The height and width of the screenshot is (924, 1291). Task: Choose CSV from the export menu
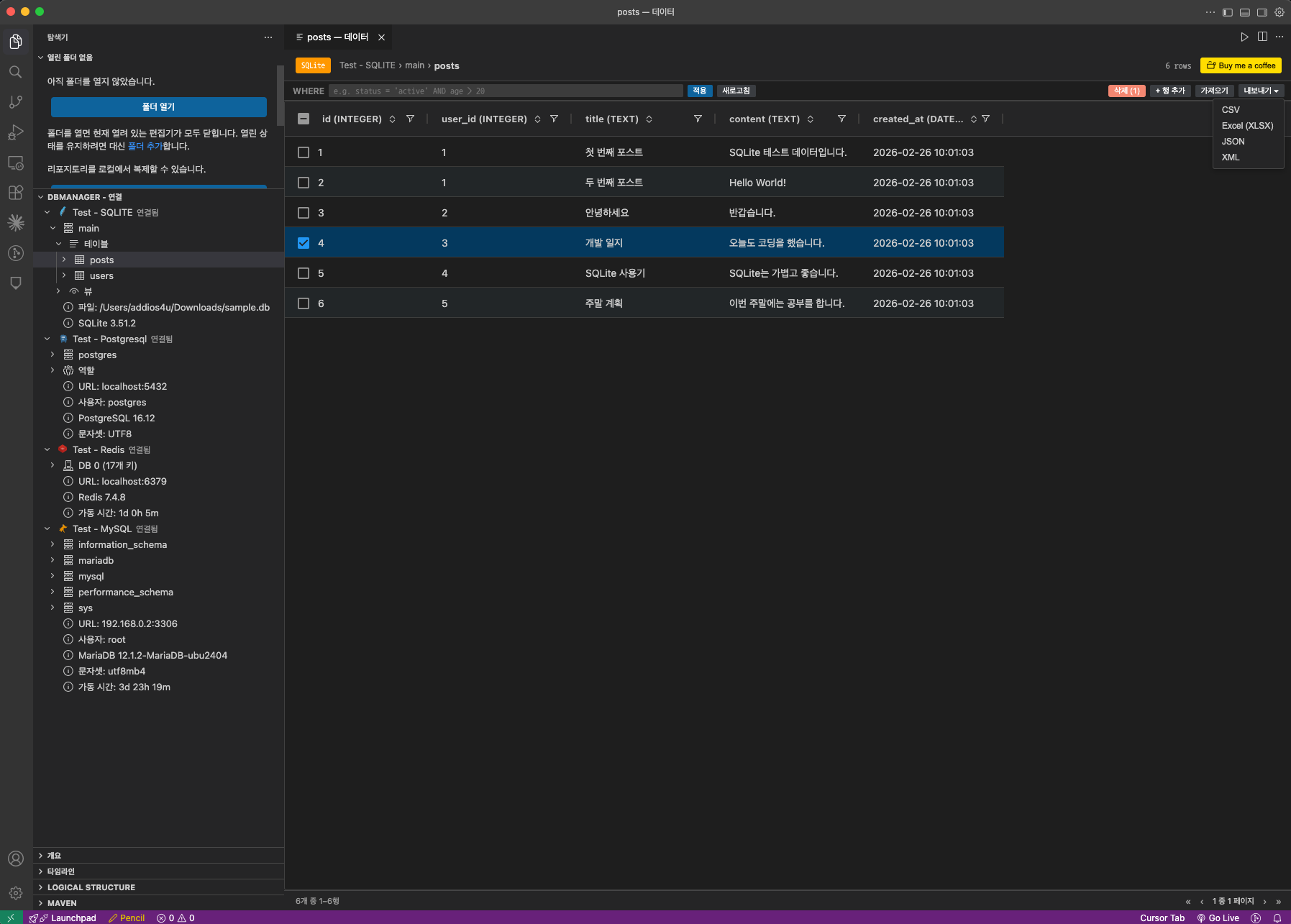pos(1231,109)
